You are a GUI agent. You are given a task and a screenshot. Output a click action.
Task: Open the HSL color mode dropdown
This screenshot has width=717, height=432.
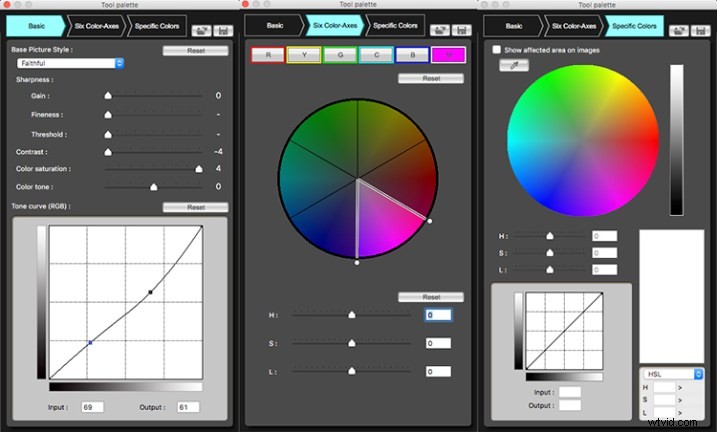[x=673, y=374]
